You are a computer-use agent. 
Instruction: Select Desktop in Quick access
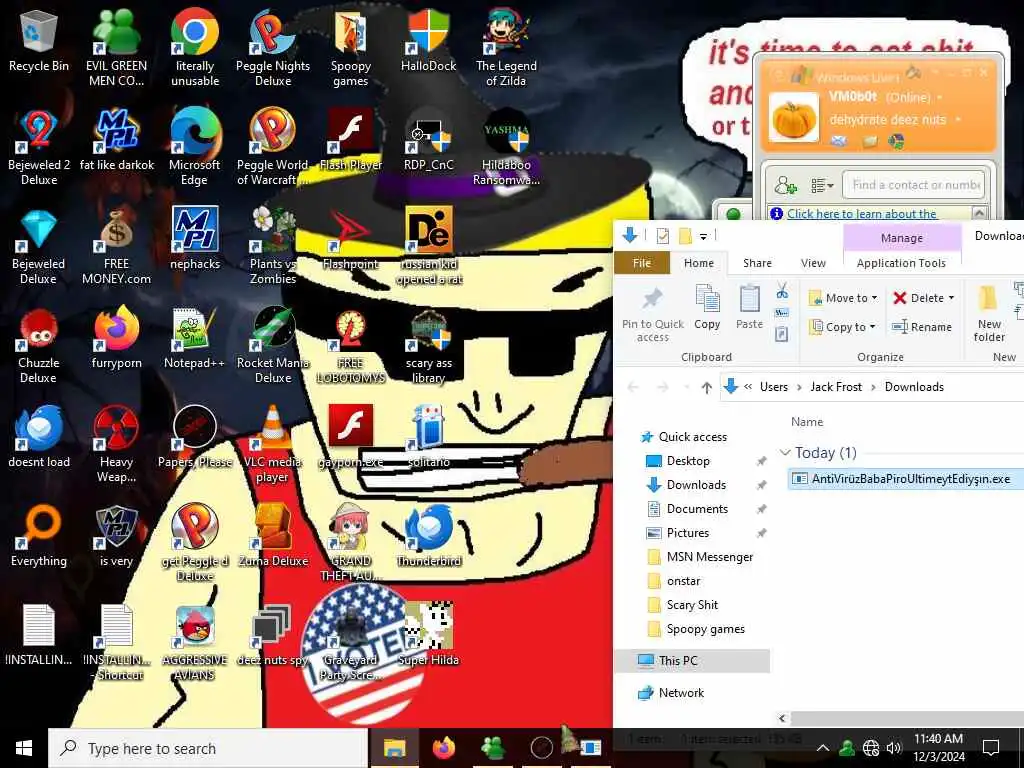(x=688, y=460)
